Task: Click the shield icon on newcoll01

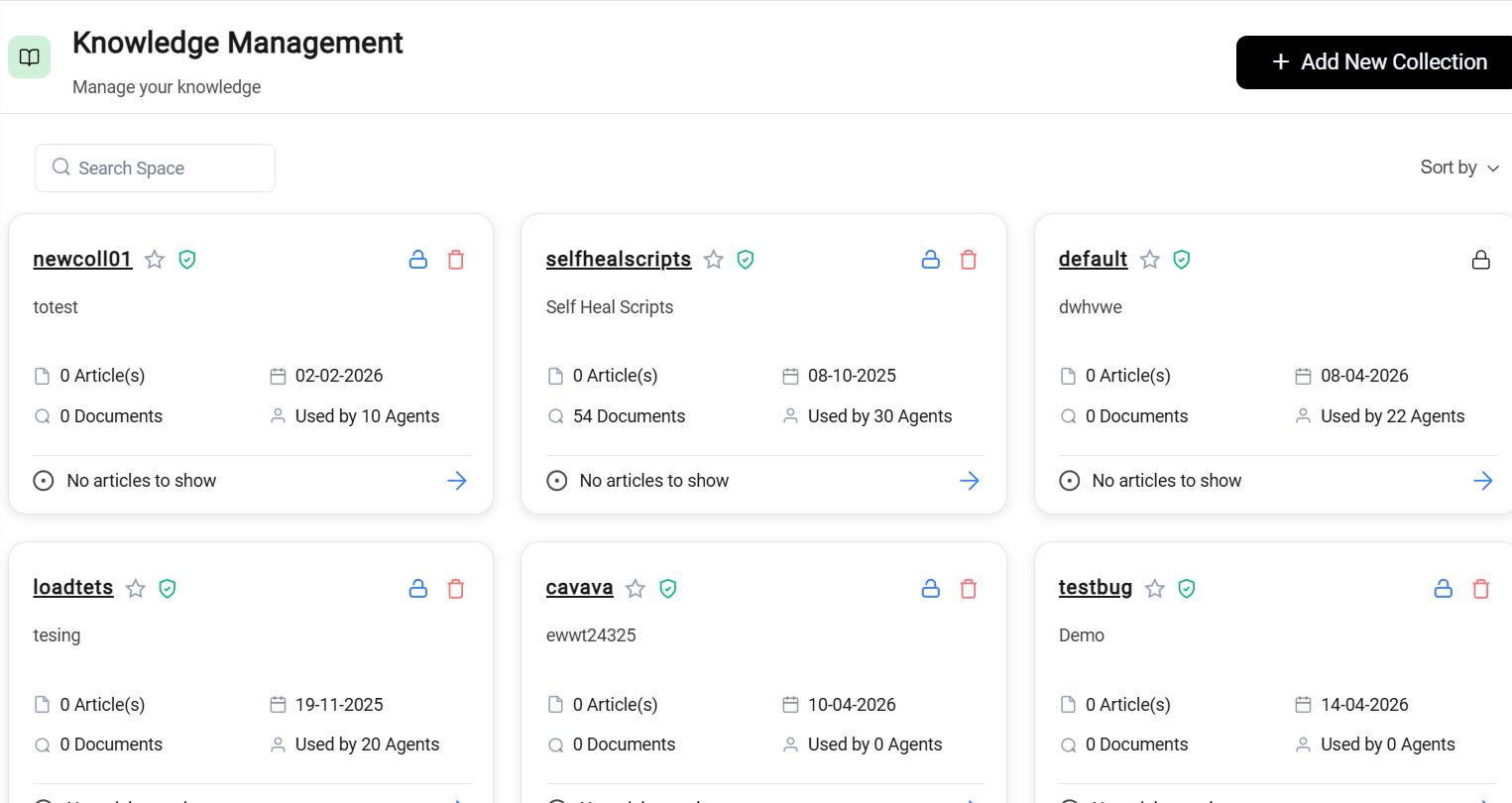Action: click(187, 260)
